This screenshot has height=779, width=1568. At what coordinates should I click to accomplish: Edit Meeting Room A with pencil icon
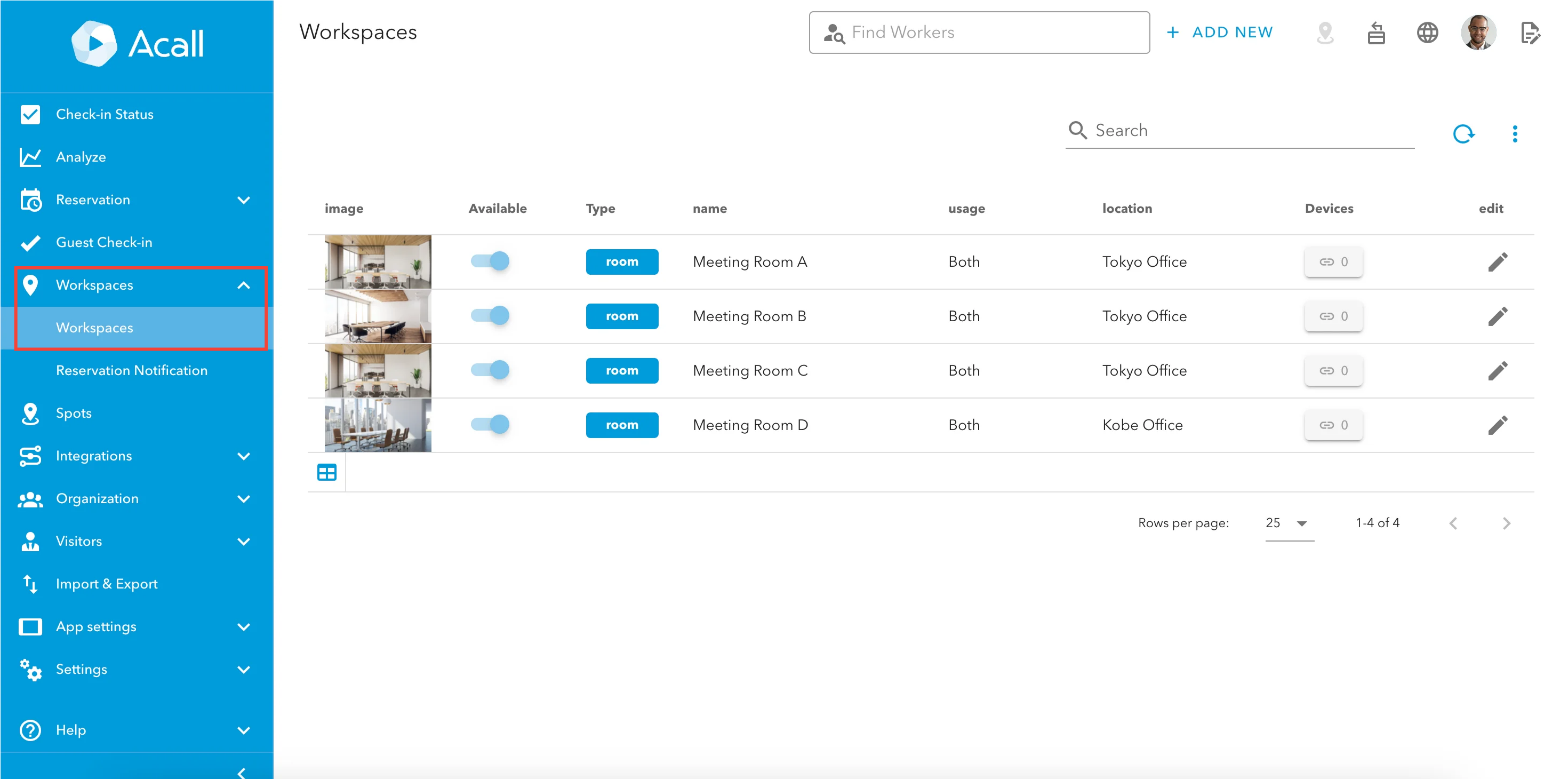(x=1498, y=262)
